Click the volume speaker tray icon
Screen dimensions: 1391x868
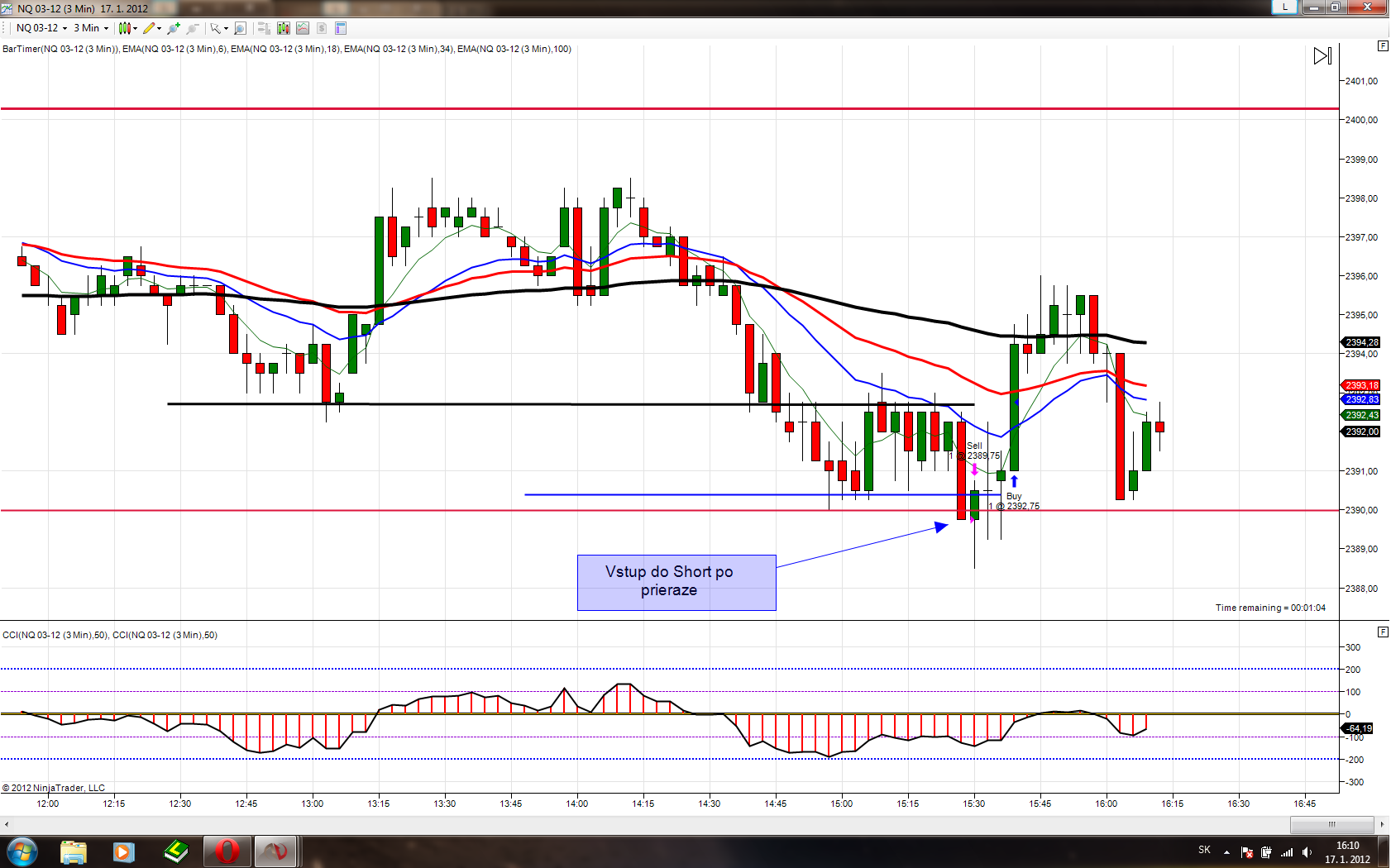(x=1307, y=851)
